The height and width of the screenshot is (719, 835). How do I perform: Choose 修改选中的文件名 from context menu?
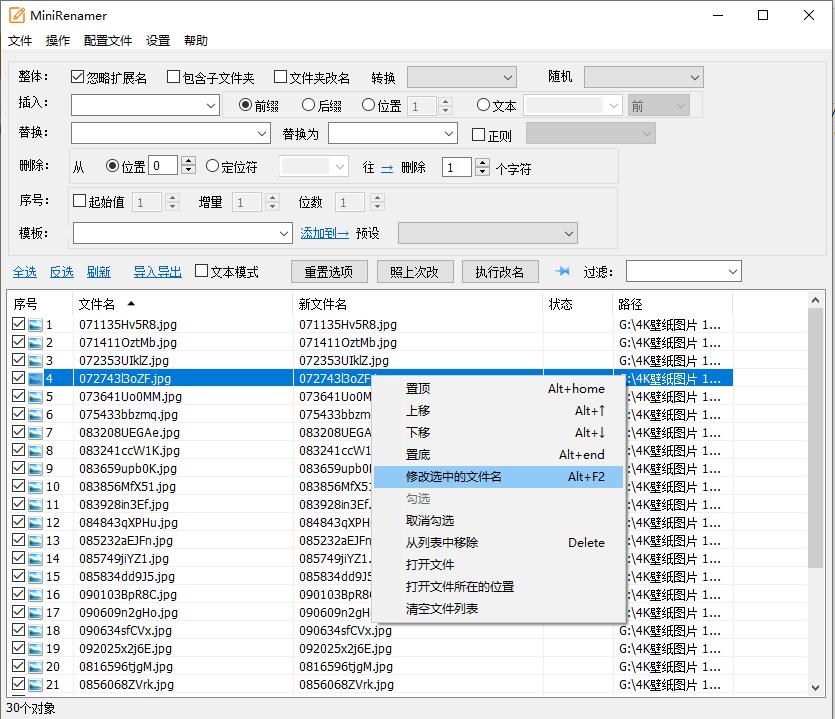[453, 477]
